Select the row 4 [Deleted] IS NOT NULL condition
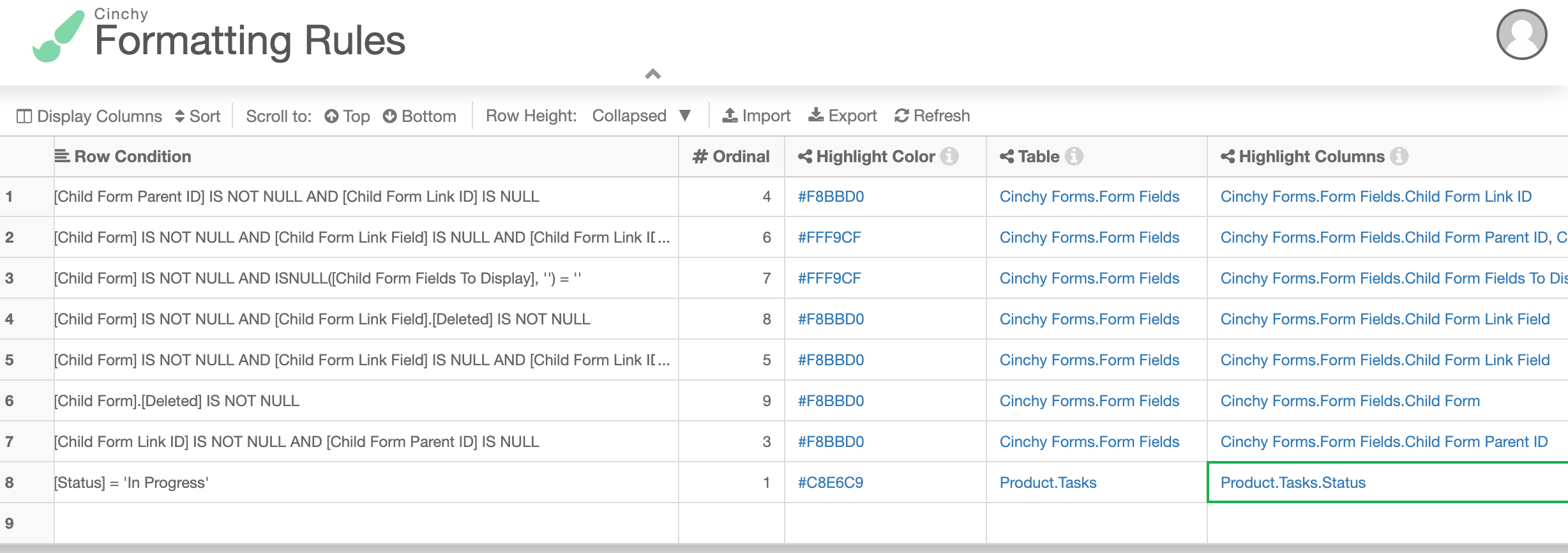Screen dimensions: 1568x553 (x=366, y=319)
